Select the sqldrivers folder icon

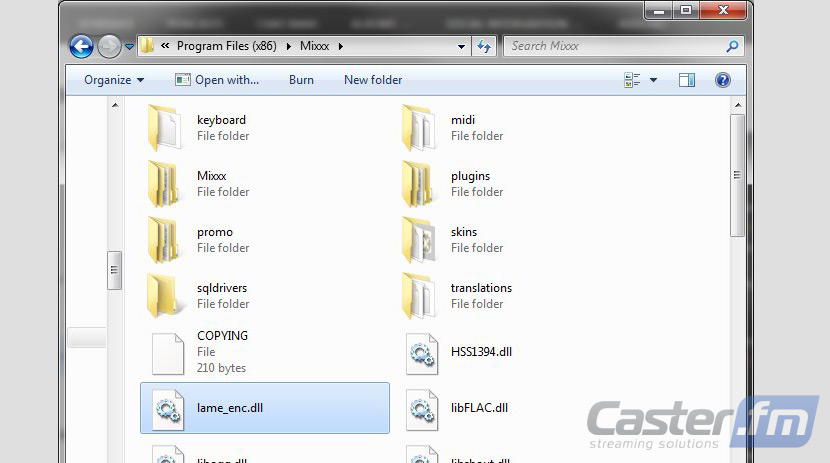click(165, 296)
